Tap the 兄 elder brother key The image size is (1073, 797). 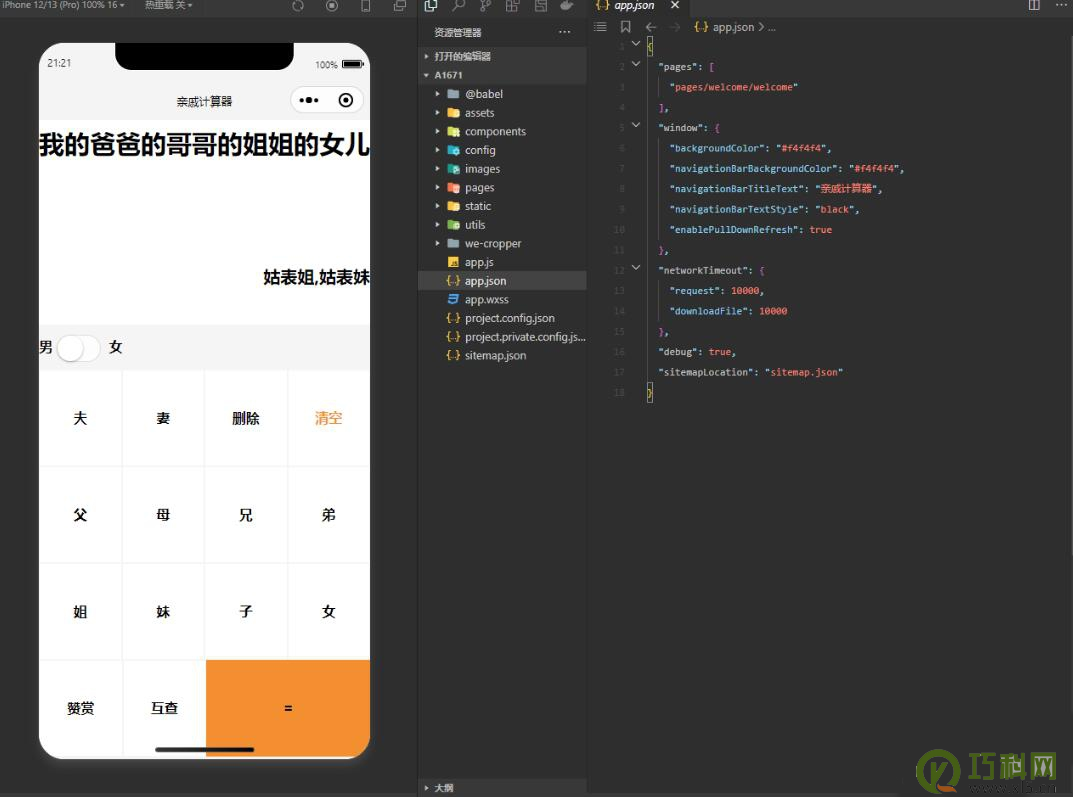tap(246, 515)
